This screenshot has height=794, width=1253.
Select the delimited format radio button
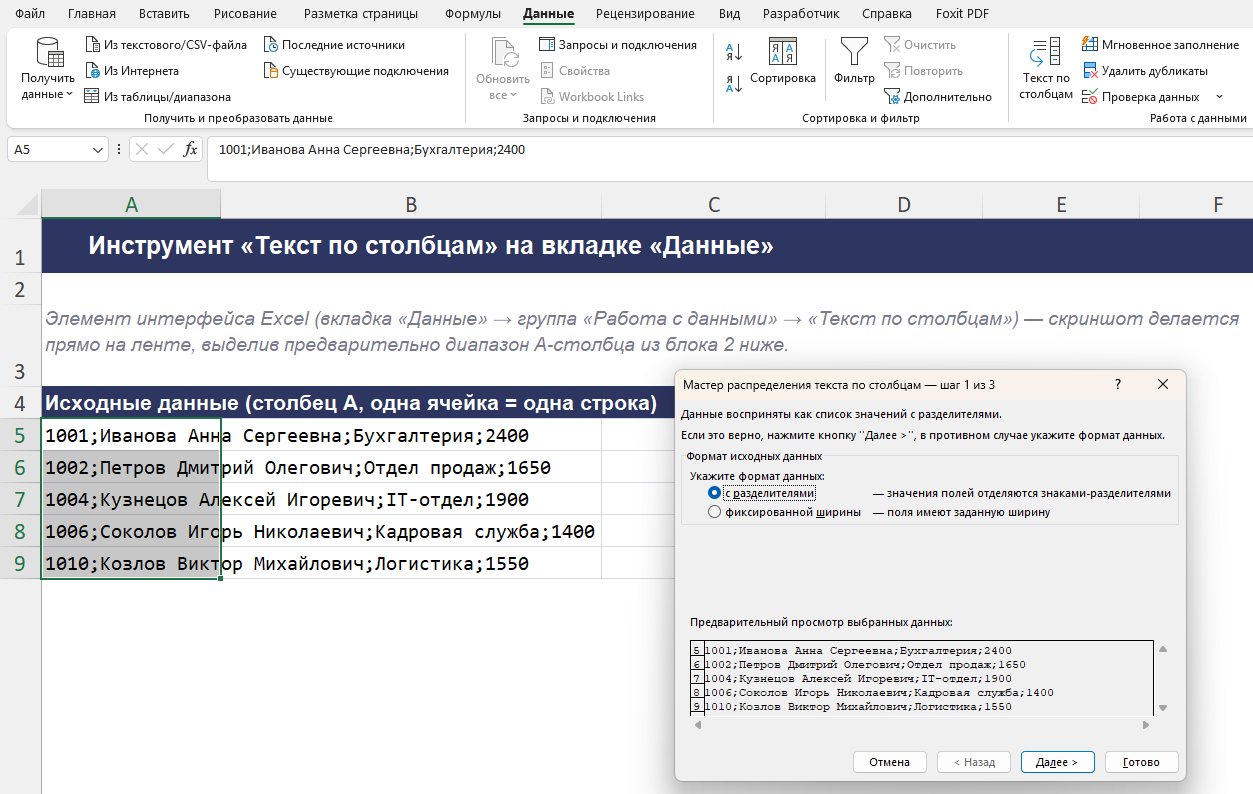[714, 493]
